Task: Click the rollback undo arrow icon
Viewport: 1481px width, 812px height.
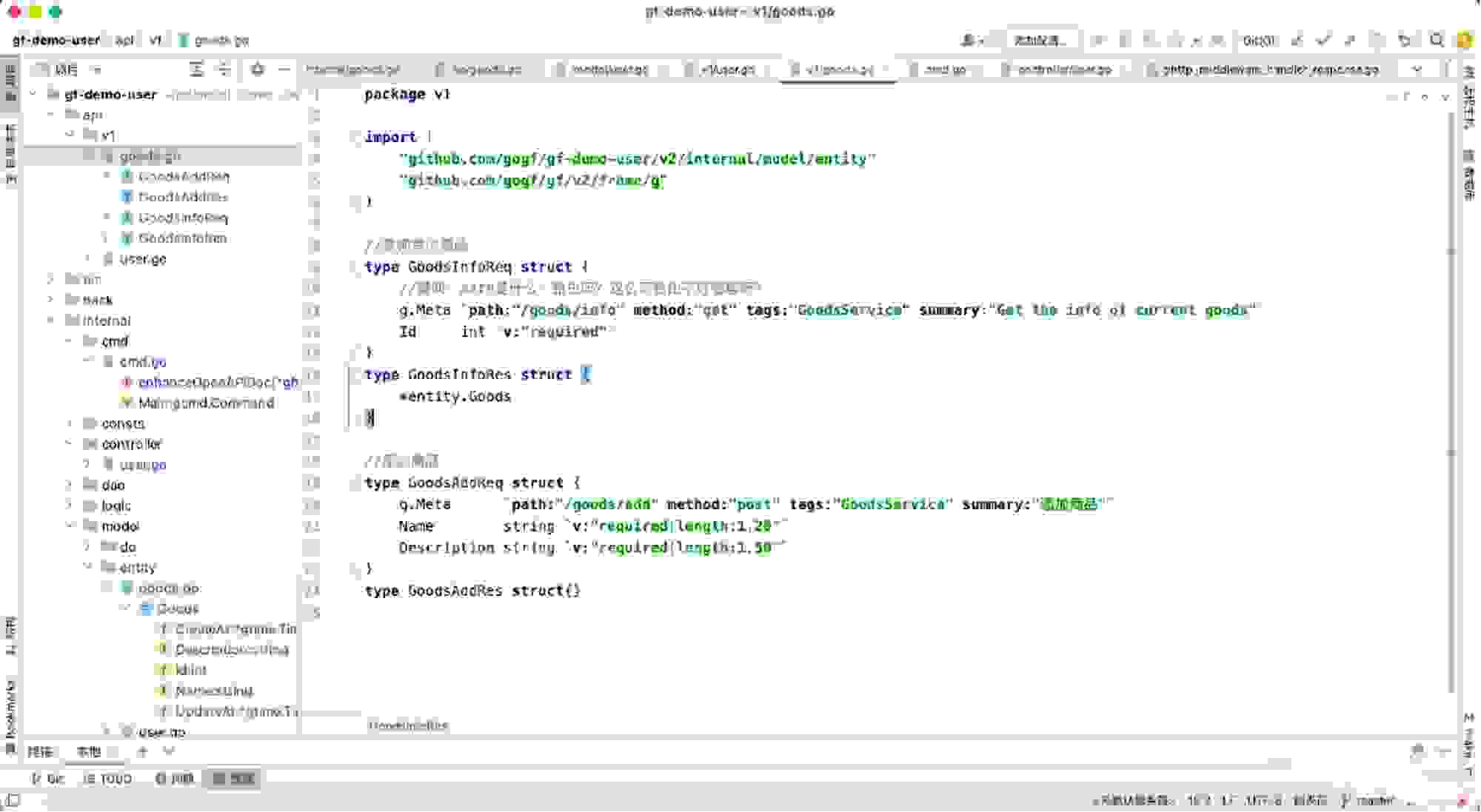Action: pyautogui.click(x=1404, y=40)
